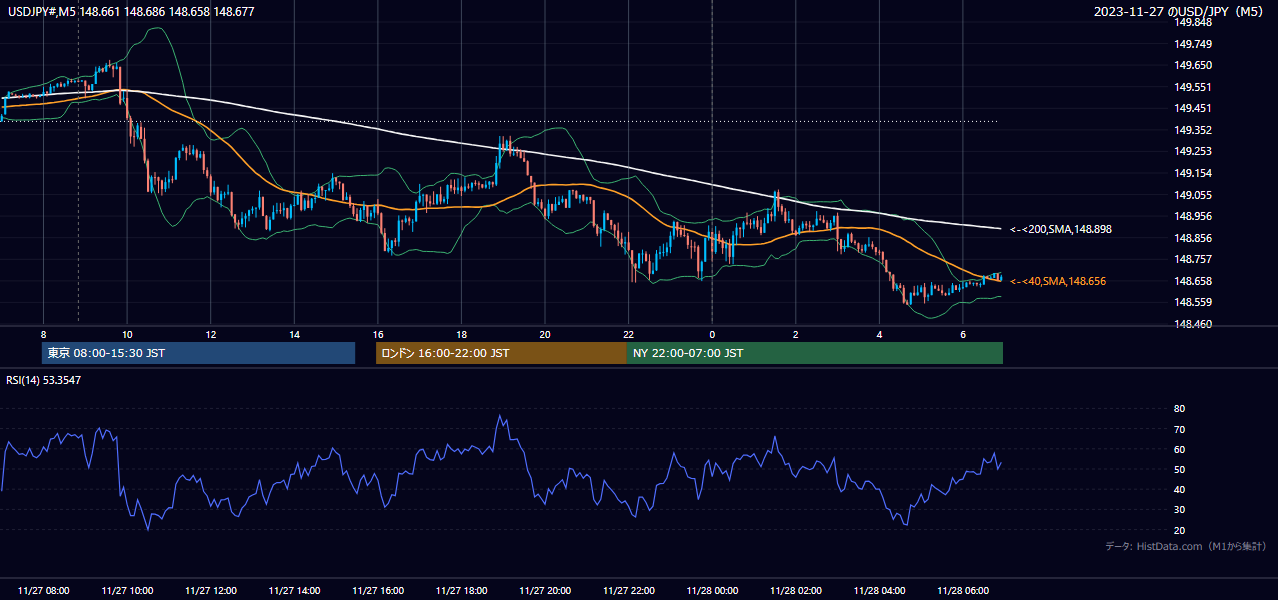Screen dimensions: 1278x600
Task: Click RSI scale value 80
Action: pyautogui.click(x=1179, y=409)
